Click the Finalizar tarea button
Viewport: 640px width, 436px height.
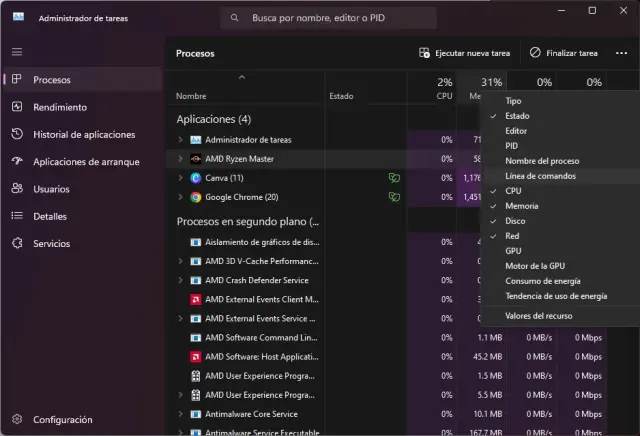[x=564, y=53]
